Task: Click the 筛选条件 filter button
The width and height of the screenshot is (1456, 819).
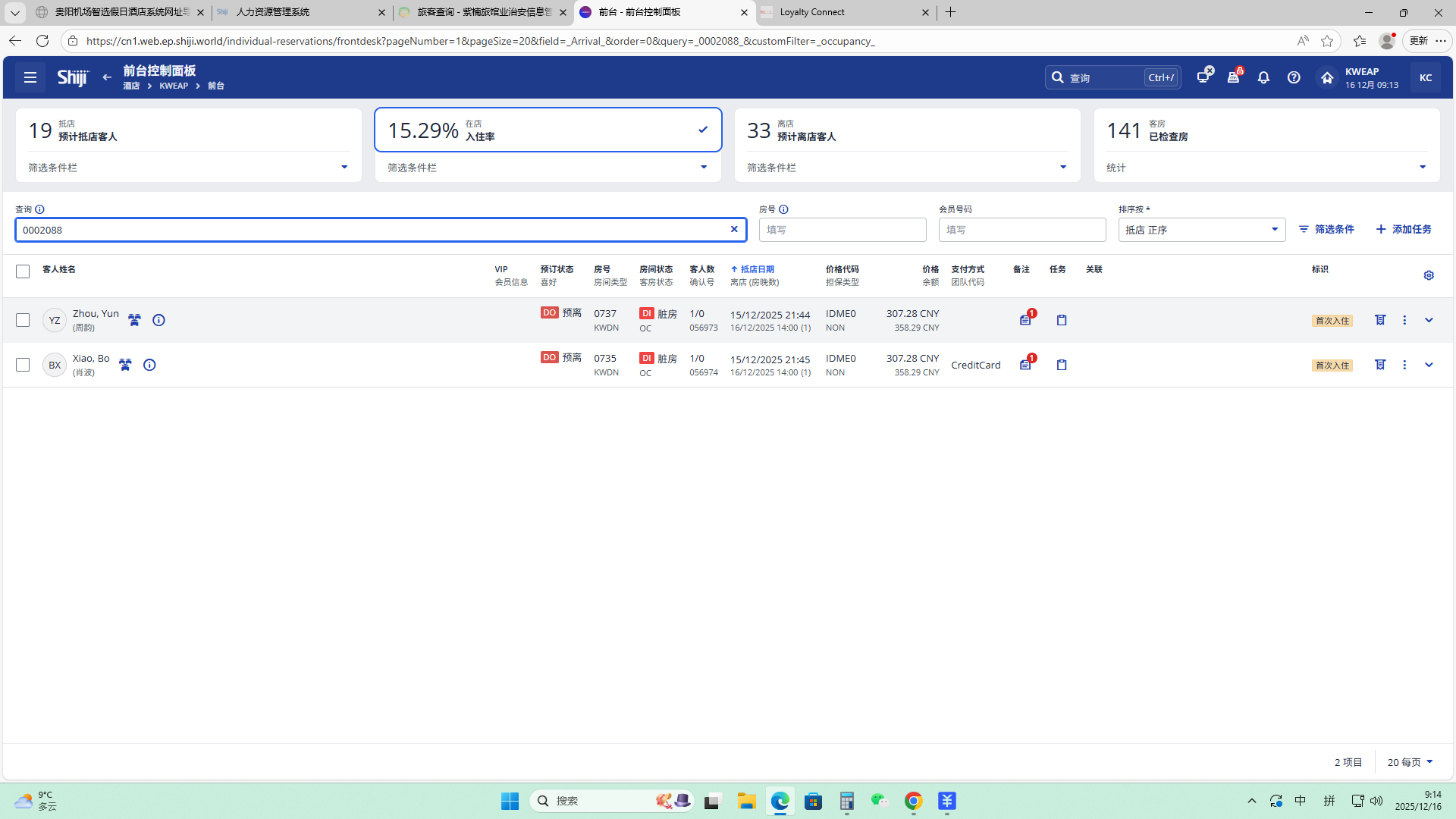Action: (x=1326, y=229)
